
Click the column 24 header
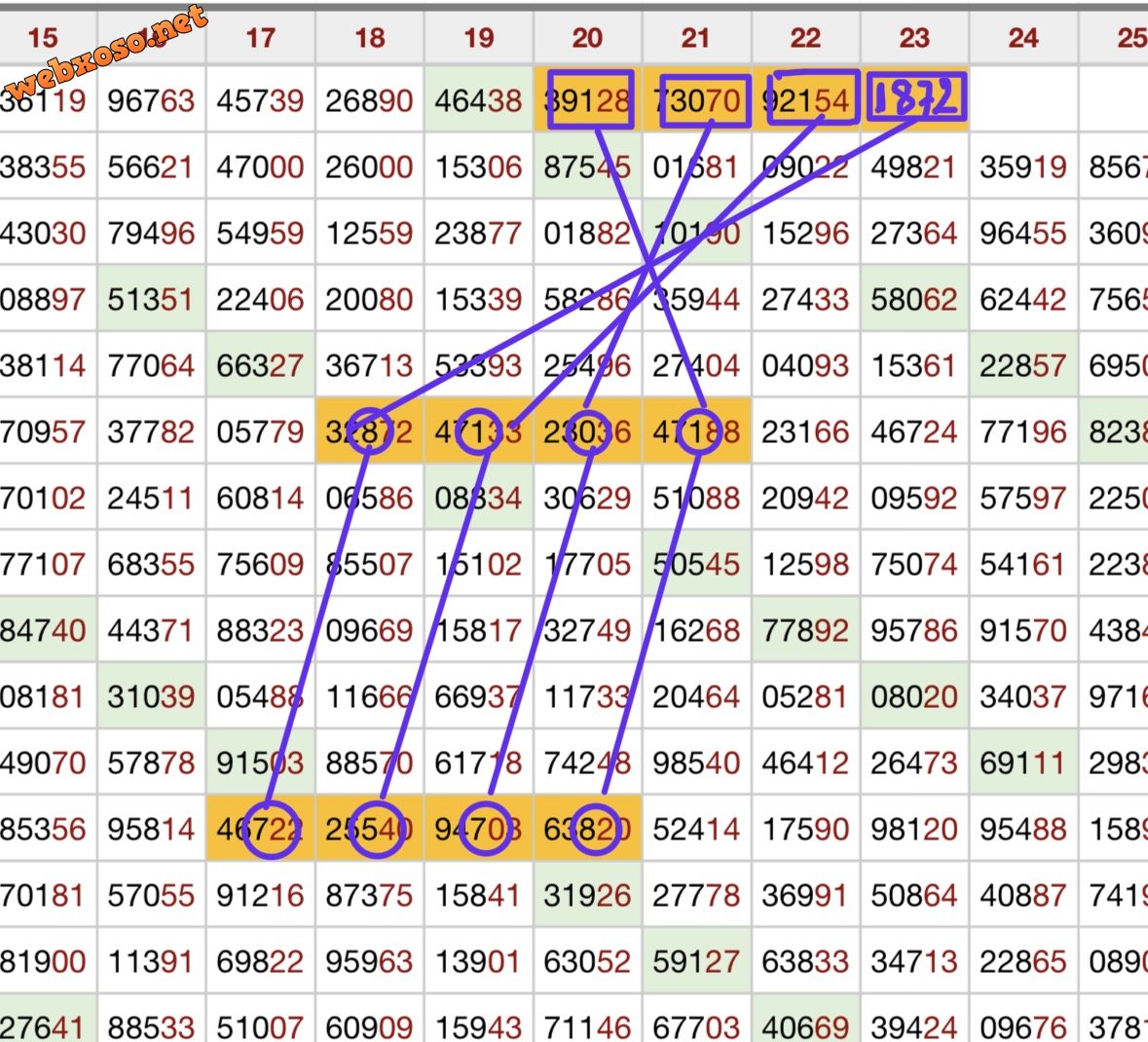click(1023, 37)
